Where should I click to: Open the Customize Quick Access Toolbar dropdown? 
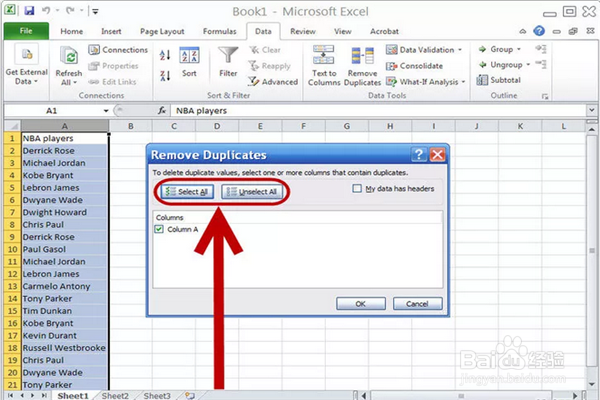[x=95, y=11]
